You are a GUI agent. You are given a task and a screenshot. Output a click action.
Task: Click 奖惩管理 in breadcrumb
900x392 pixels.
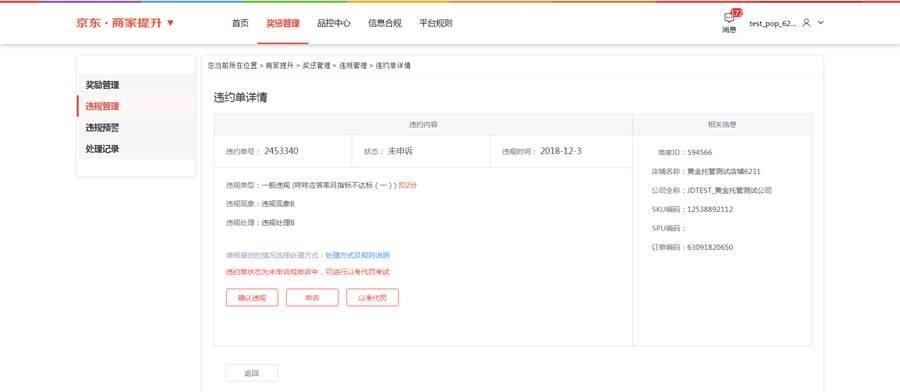pos(316,66)
